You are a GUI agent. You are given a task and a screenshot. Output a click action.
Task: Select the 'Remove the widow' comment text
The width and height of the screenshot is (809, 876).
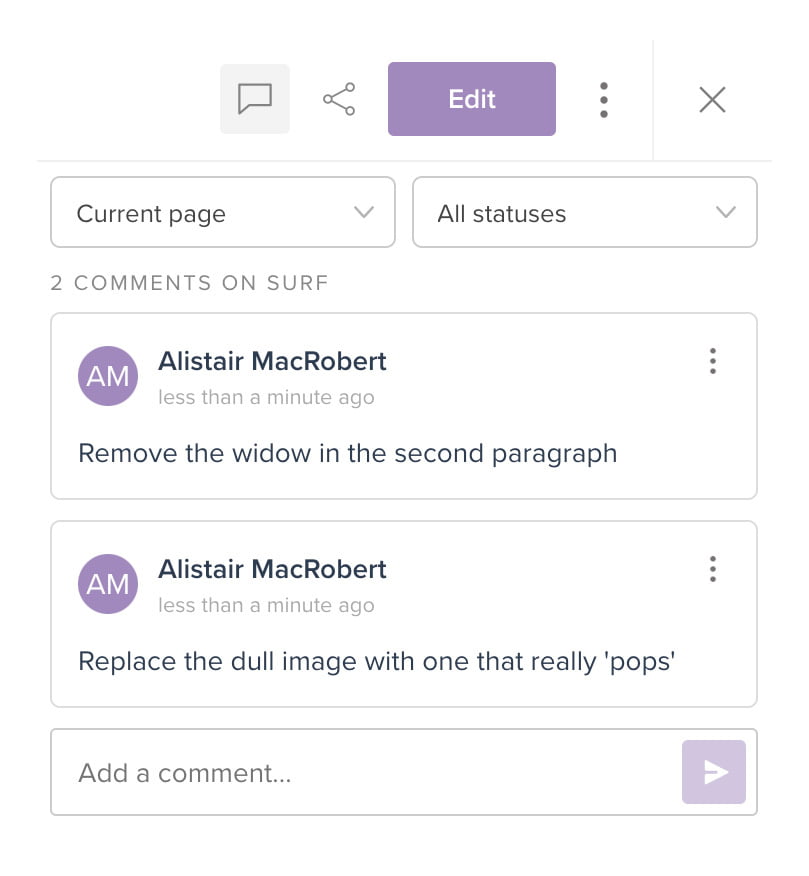[x=347, y=453]
